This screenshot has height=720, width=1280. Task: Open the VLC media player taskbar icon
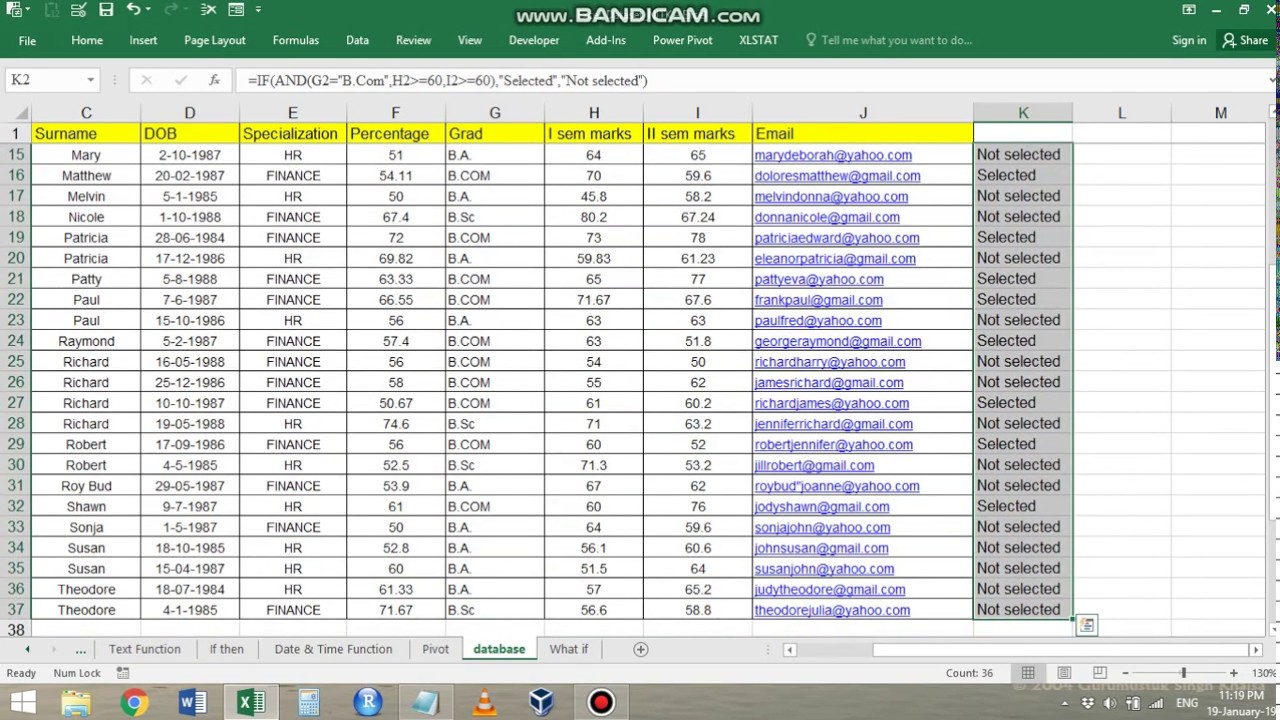484,702
